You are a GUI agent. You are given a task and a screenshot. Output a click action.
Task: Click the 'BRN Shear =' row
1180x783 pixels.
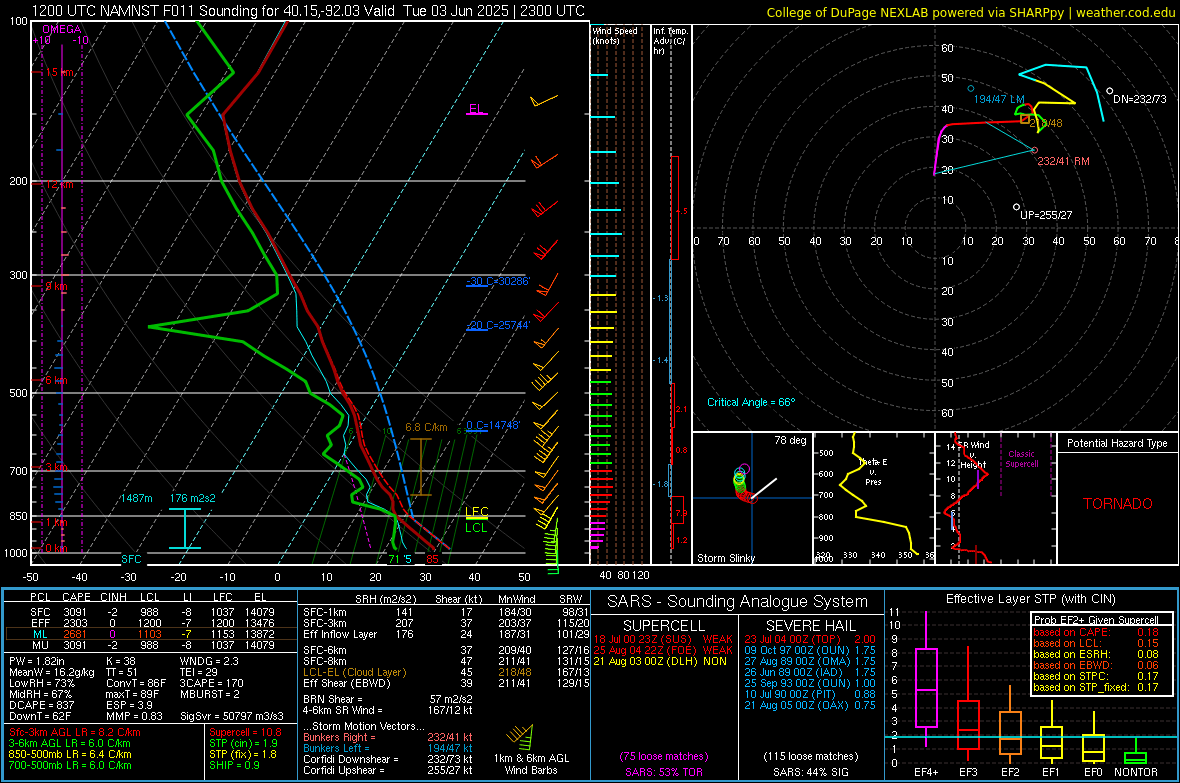pyautogui.click(x=388, y=699)
